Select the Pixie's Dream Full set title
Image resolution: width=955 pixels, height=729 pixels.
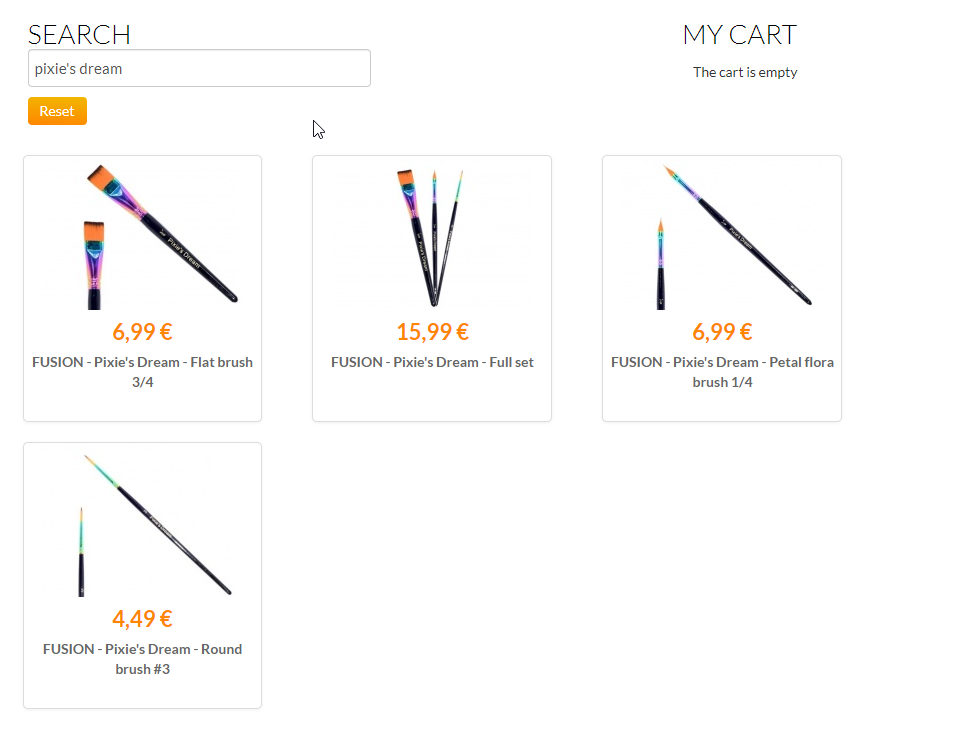(x=432, y=362)
